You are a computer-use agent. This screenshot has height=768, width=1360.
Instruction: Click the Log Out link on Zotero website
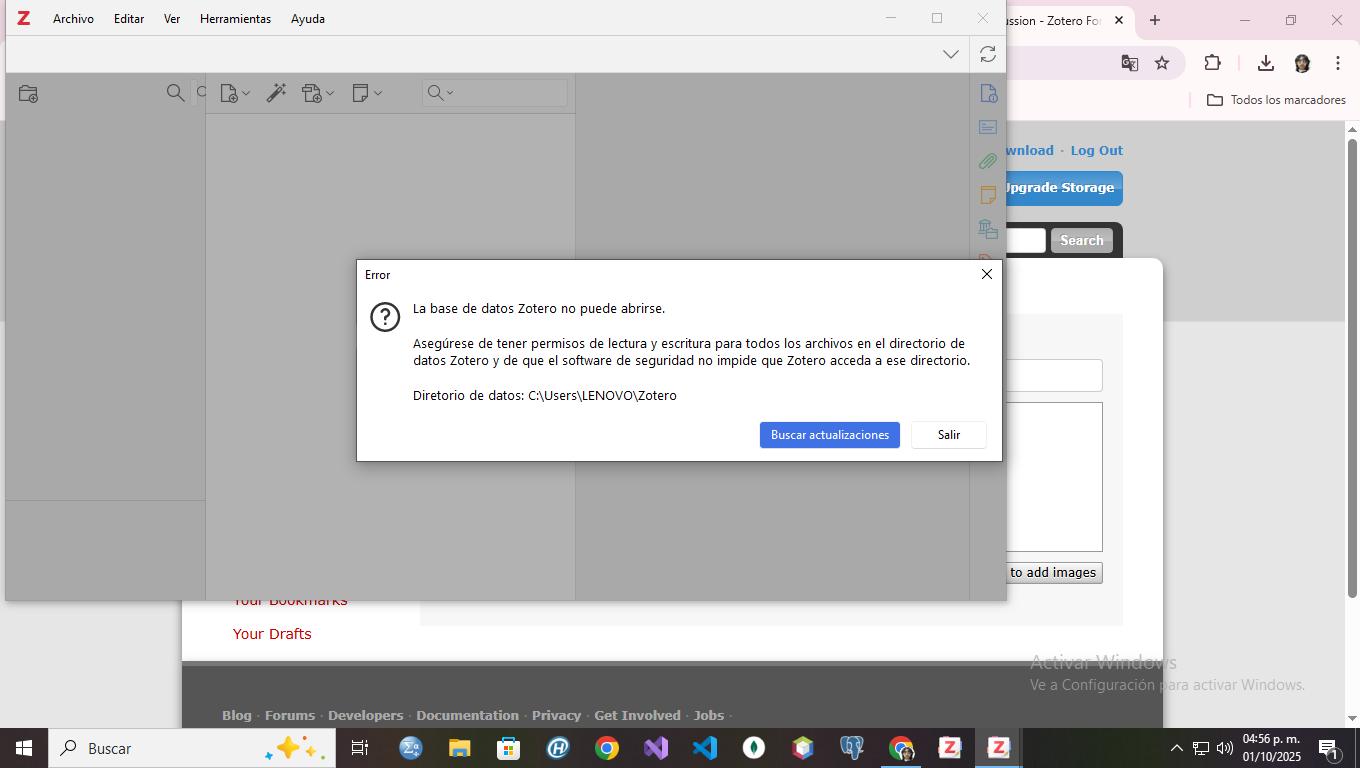1097,150
